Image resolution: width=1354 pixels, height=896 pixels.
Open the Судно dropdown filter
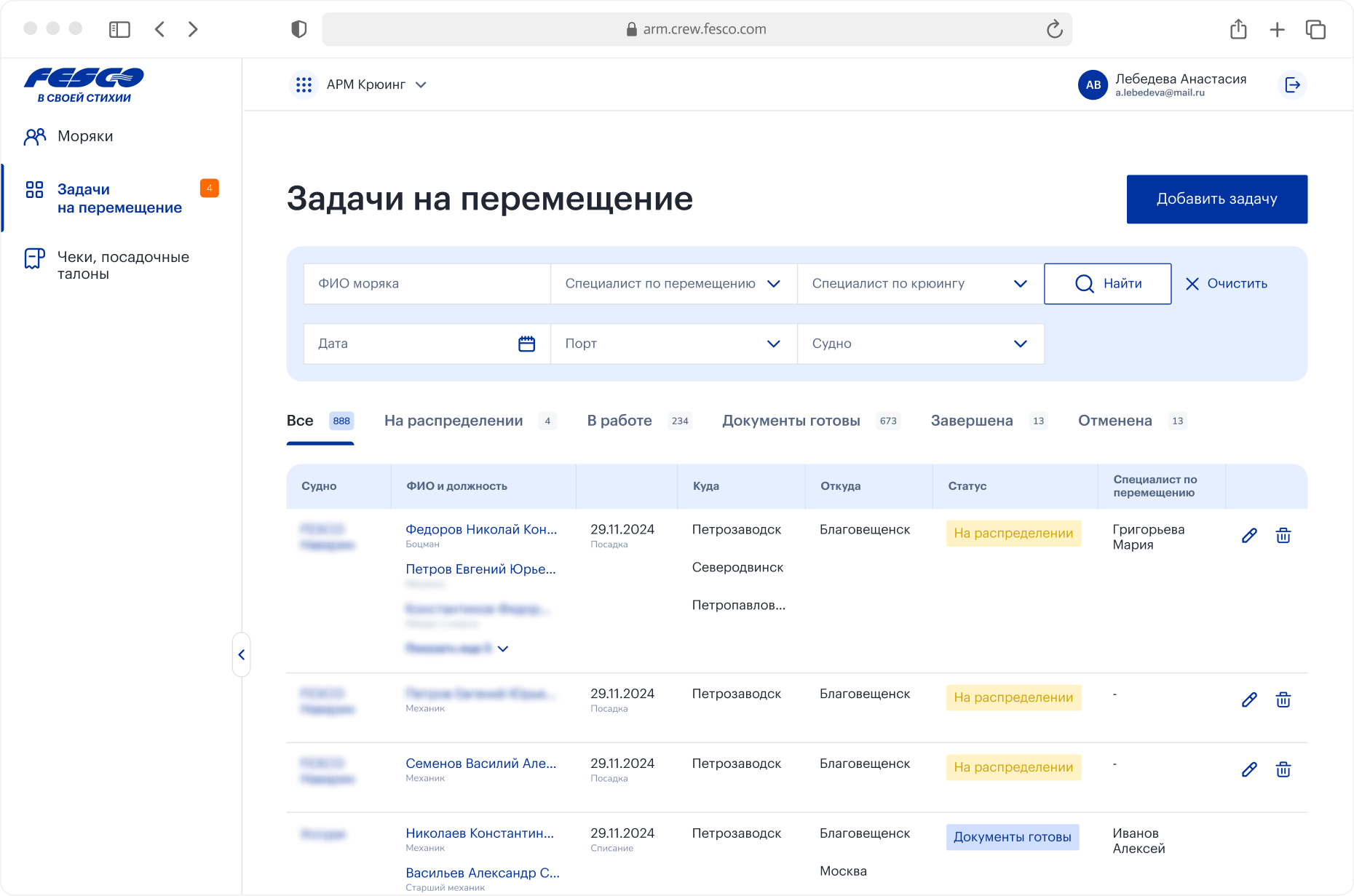pos(919,344)
